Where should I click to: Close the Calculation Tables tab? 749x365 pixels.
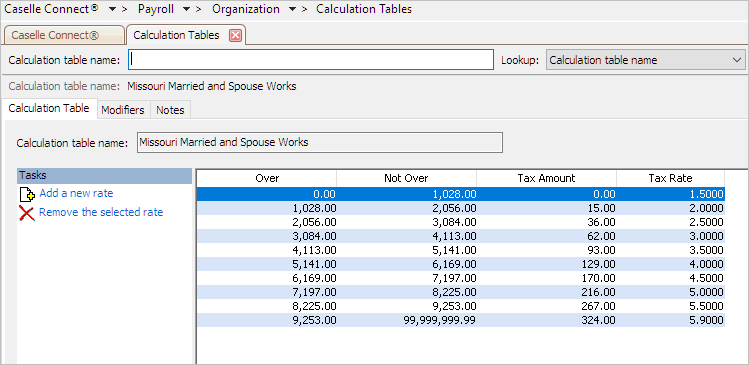pos(235,35)
